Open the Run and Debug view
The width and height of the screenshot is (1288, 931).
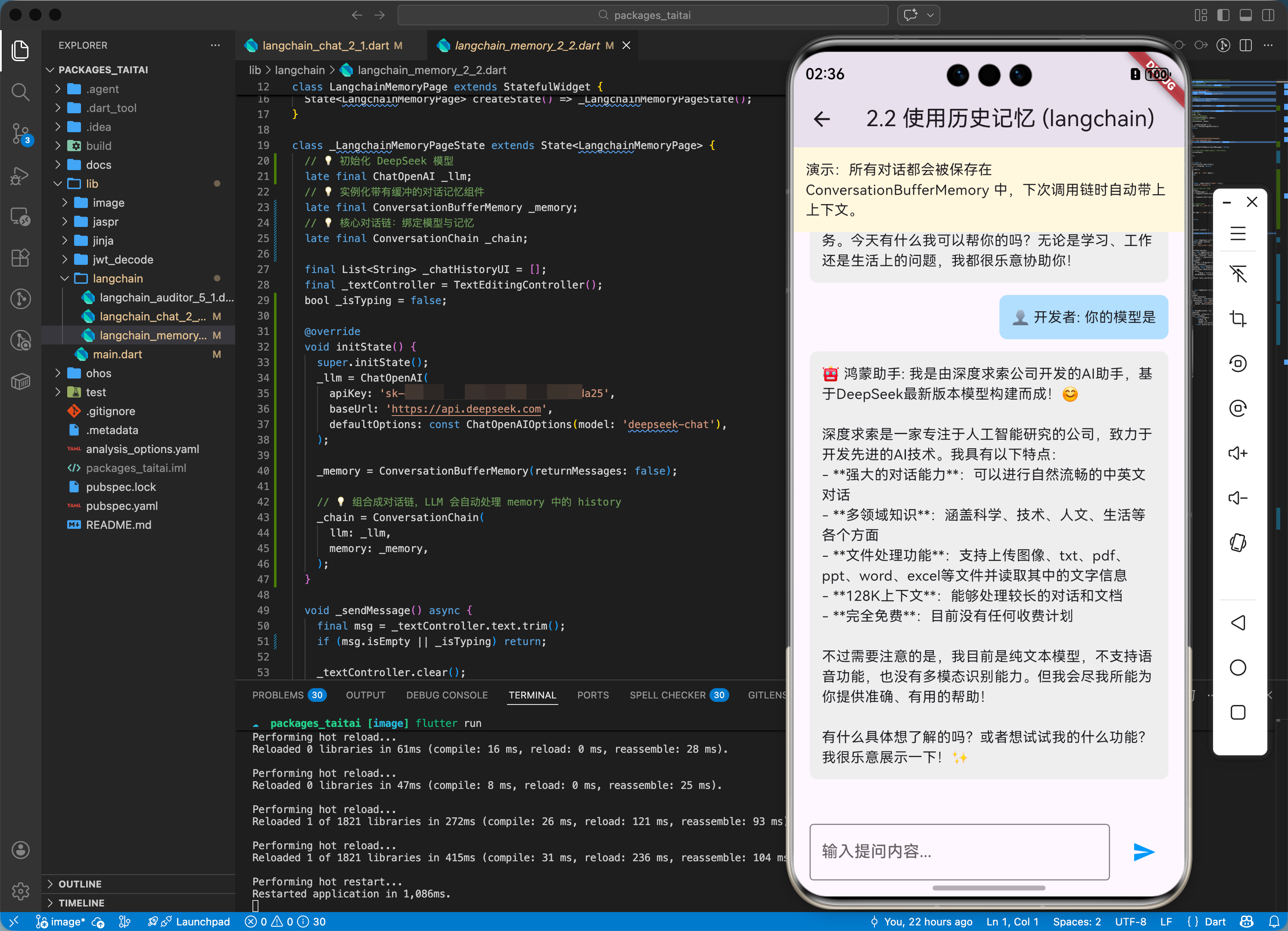(20, 176)
